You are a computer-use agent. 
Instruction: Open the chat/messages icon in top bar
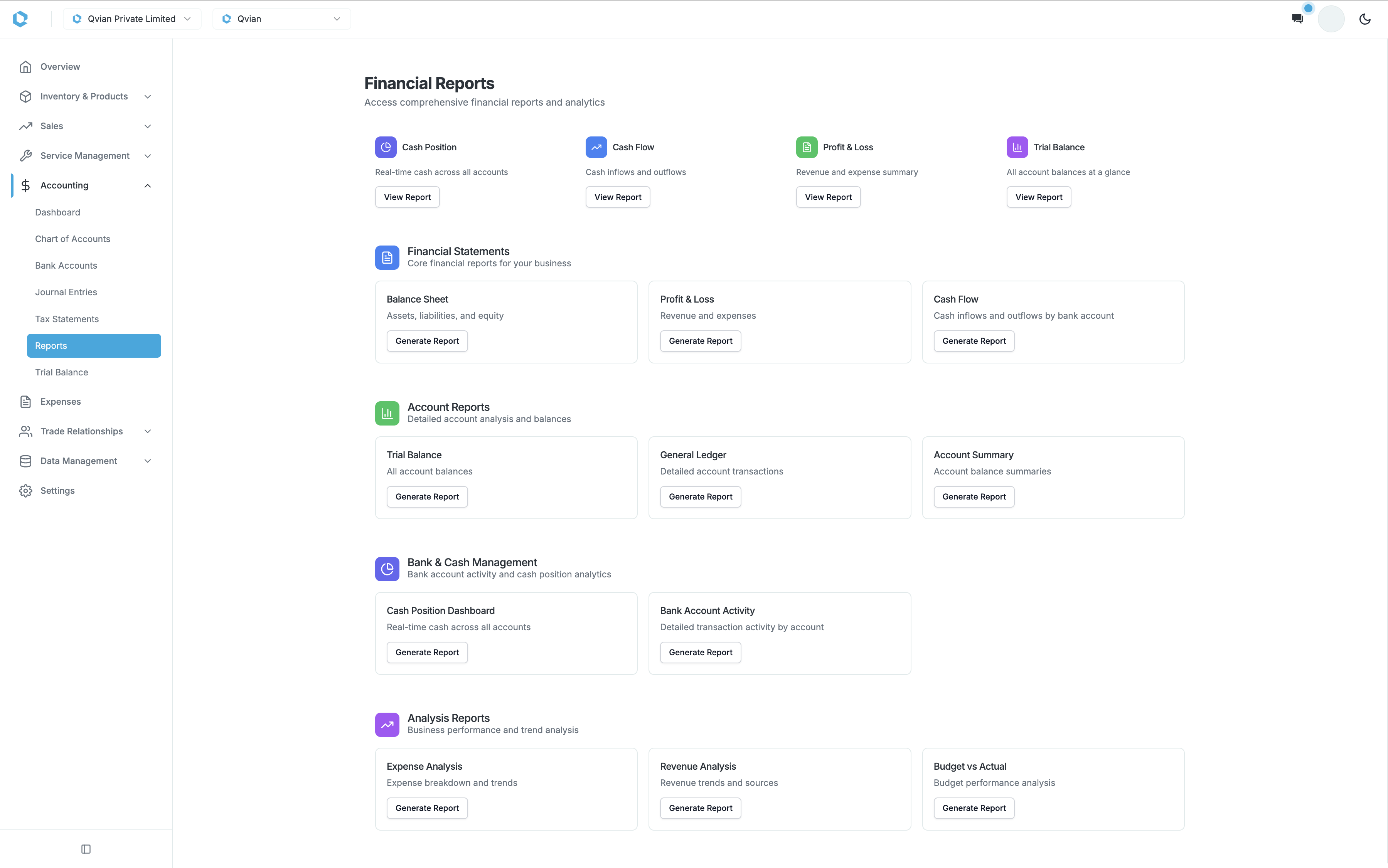[x=1297, y=18]
